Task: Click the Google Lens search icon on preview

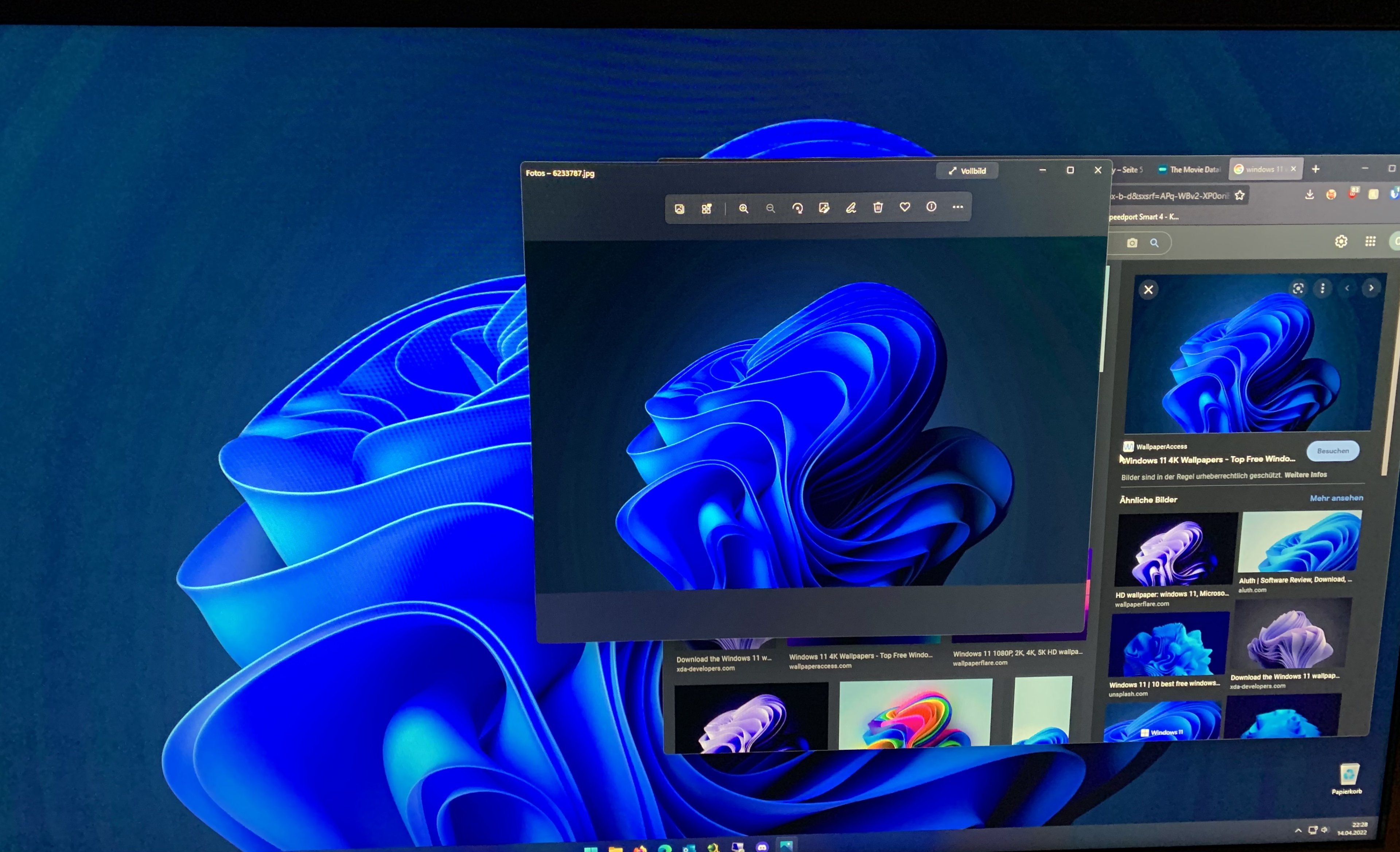Action: click(1298, 289)
